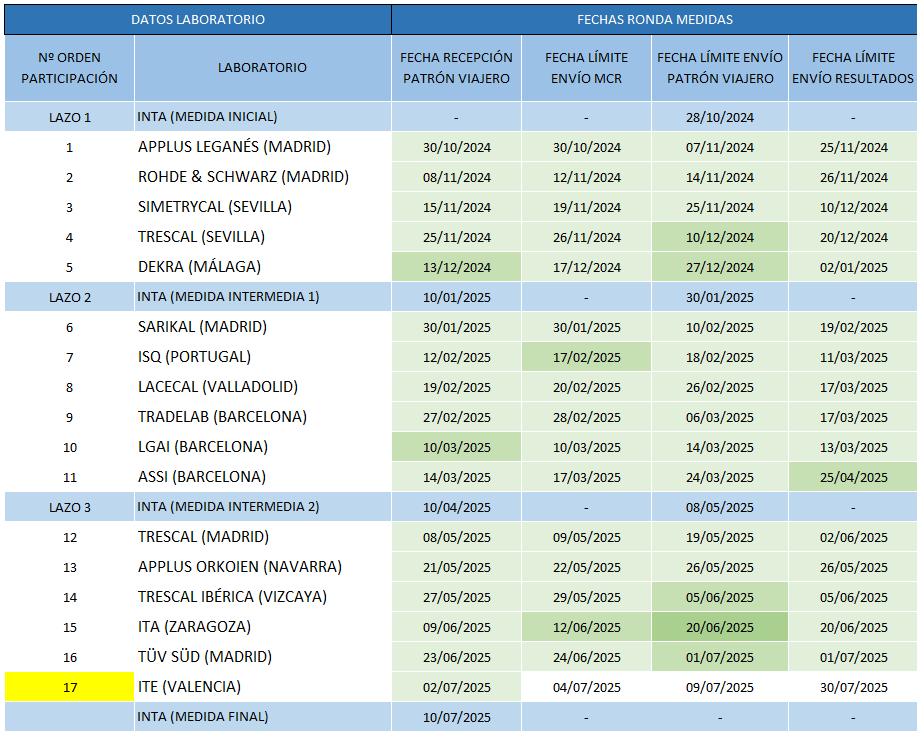Select SARIKAL results deadline 19/02/2025
The height and width of the screenshot is (733, 917).
(853, 327)
